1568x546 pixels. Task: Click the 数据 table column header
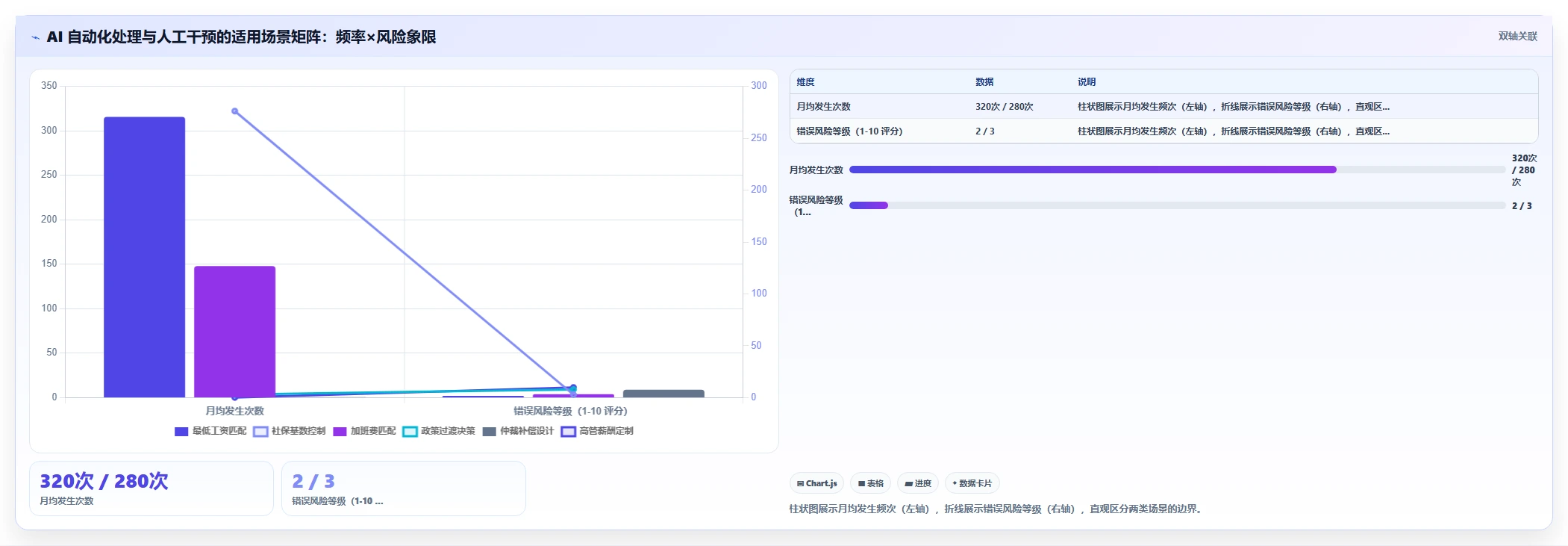(984, 82)
